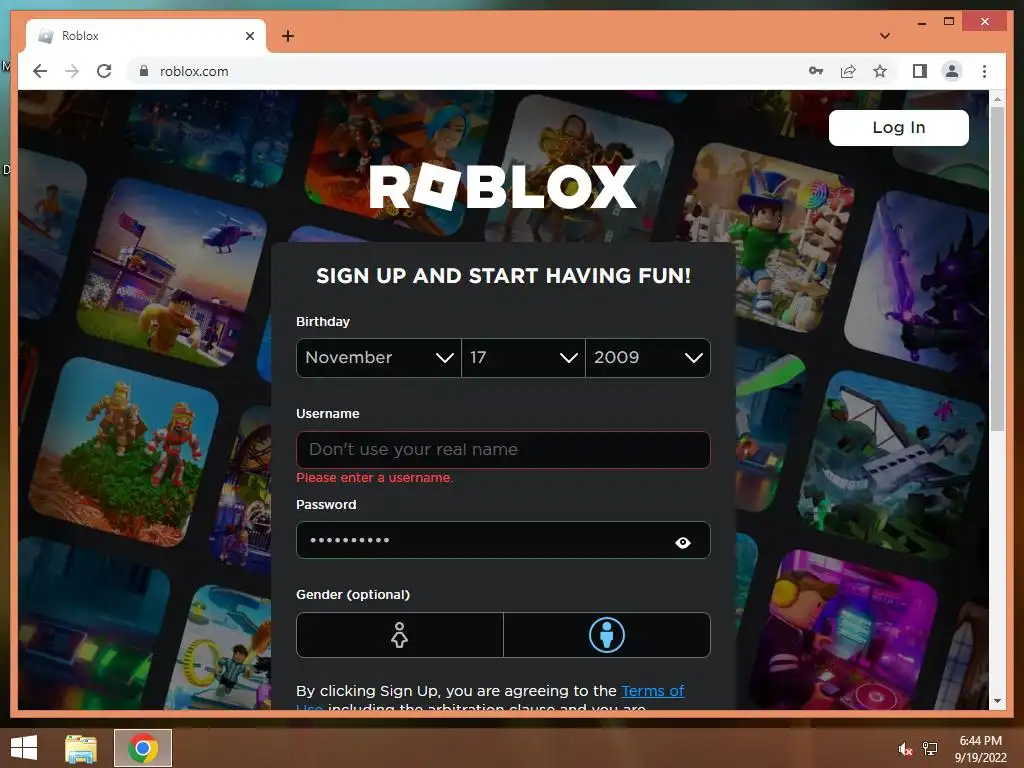Click the Chrome icon in the taskbar
This screenshot has height=768, width=1024.
point(143,748)
